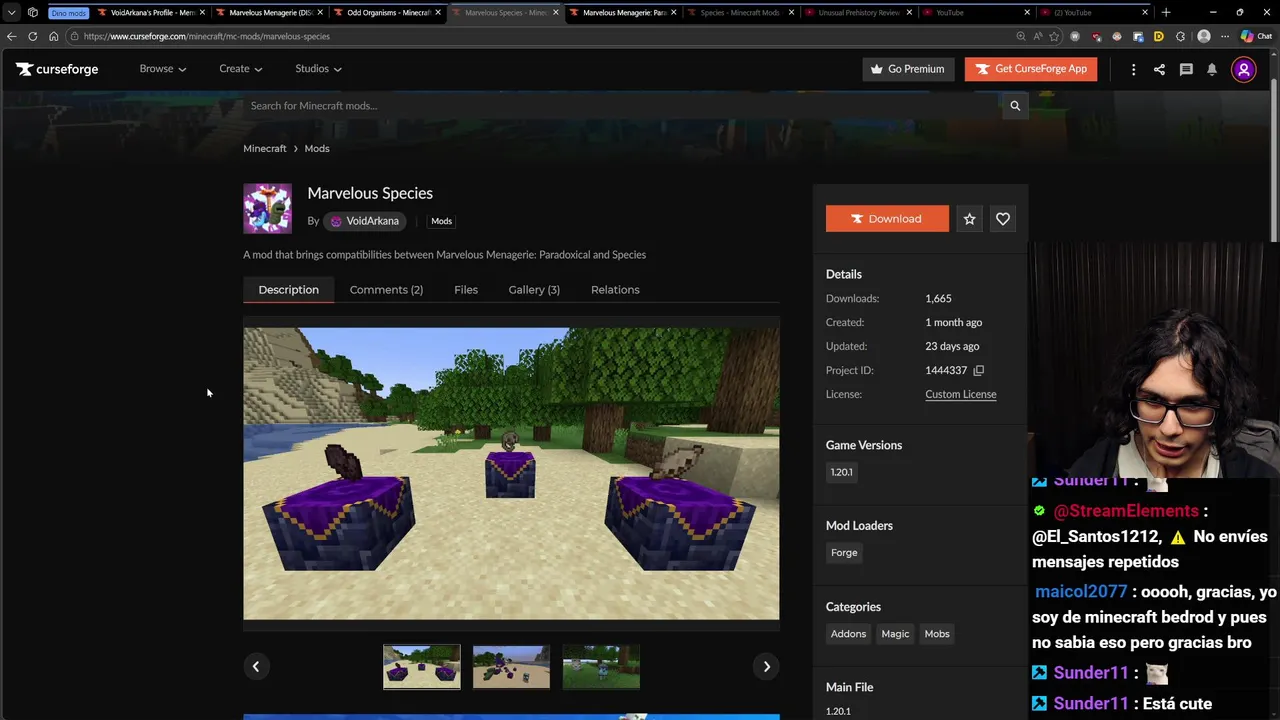Image resolution: width=1280 pixels, height=720 pixels.
Task: Click the Mods breadcrumb link
Action: 317,149
